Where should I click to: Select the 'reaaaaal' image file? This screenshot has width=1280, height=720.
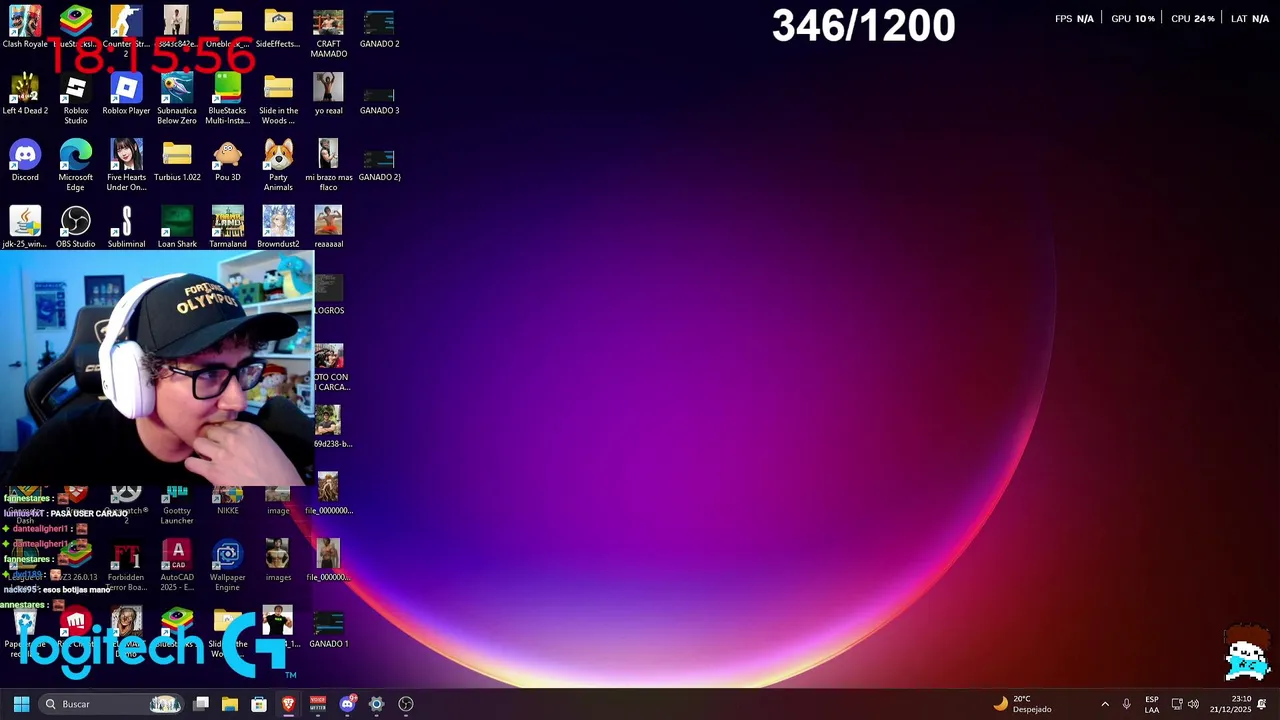click(328, 227)
